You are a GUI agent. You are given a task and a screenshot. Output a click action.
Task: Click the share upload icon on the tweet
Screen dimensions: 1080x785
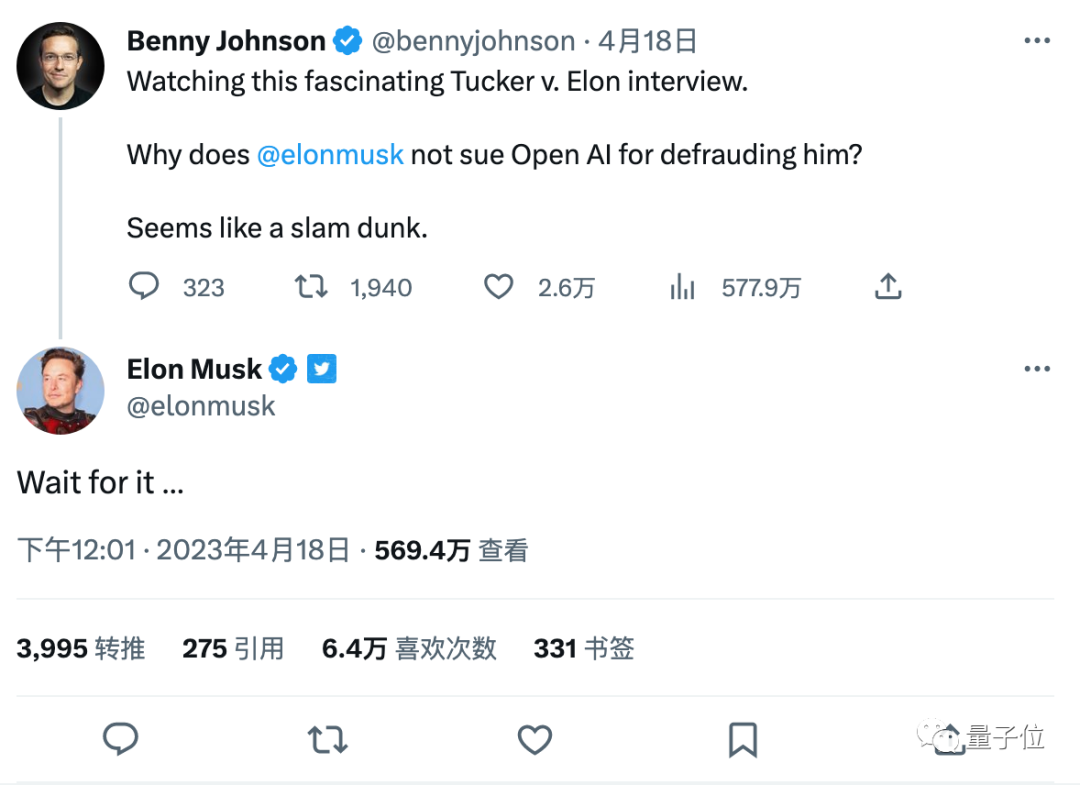click(888, 286)
